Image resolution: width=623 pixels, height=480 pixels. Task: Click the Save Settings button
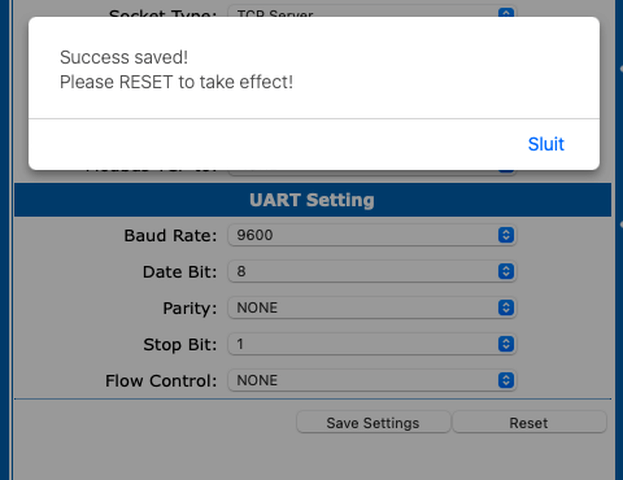pyautogui.click(x=373, y=422)
